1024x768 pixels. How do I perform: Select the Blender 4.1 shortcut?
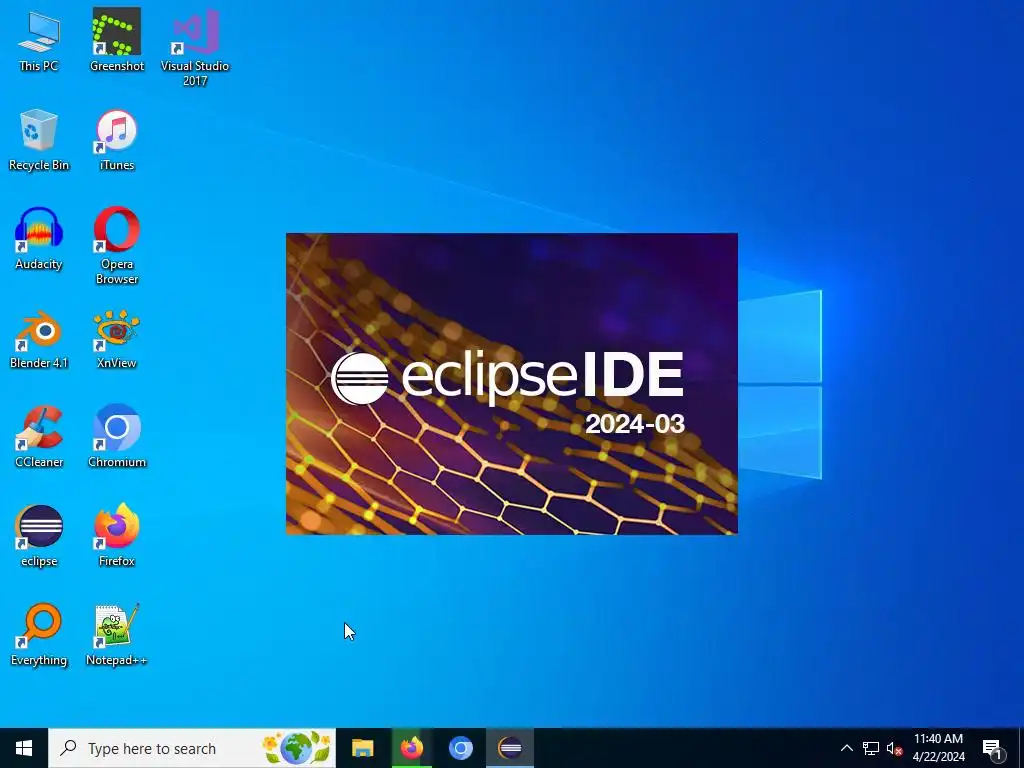(x=39, y=338)
